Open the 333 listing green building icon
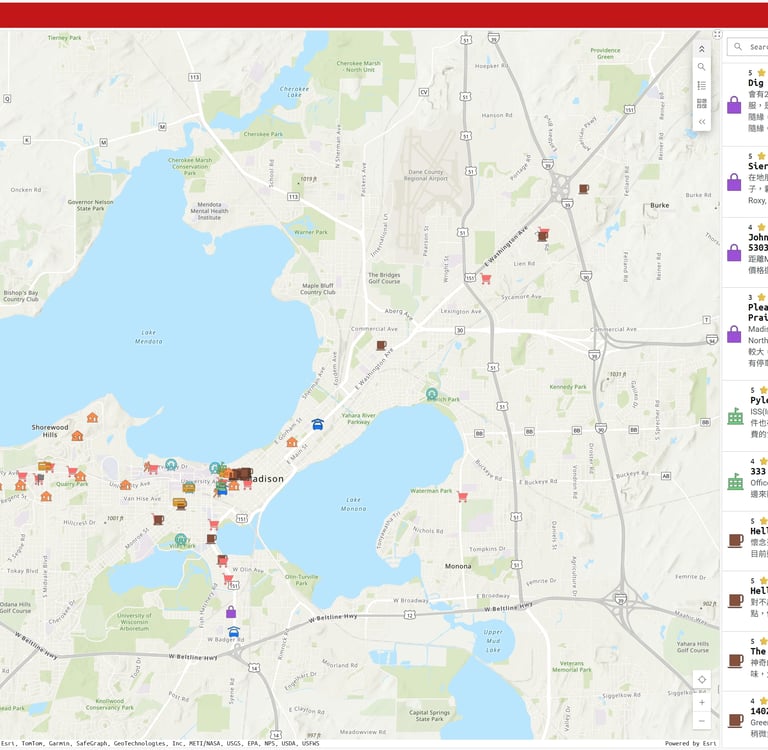 coord(735,481)
